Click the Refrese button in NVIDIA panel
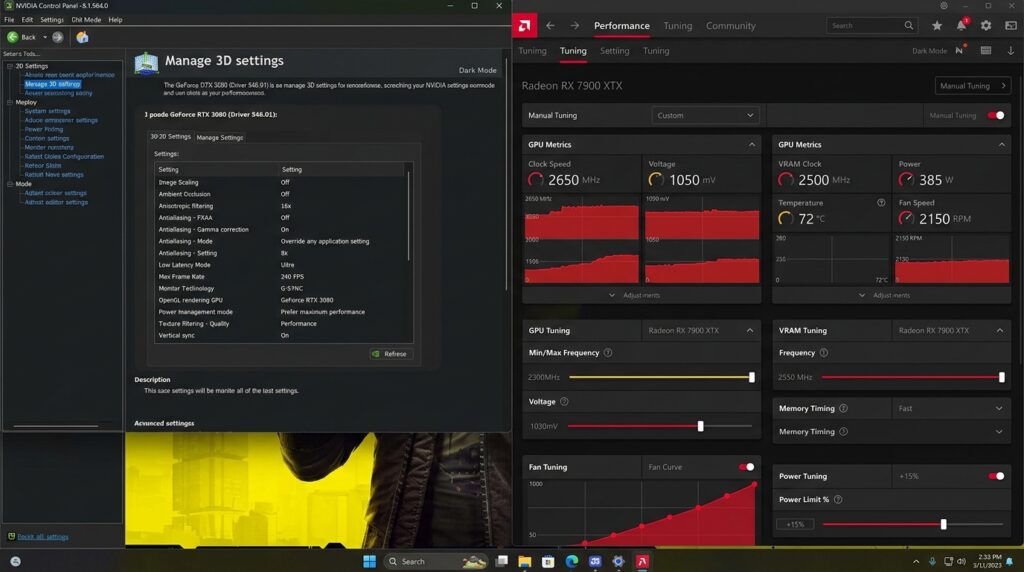The image size is (1024, 572). (x=390, y=354)
